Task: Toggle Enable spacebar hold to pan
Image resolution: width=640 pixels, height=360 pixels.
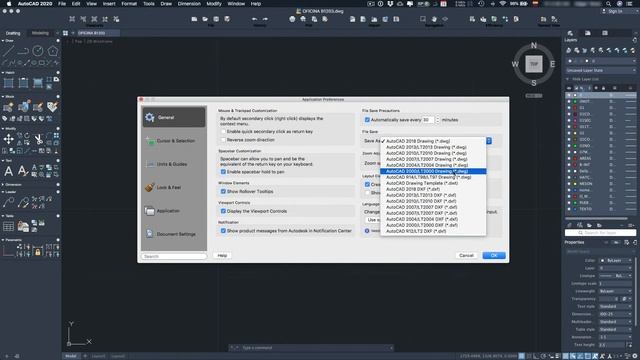Action: (223, 172)
